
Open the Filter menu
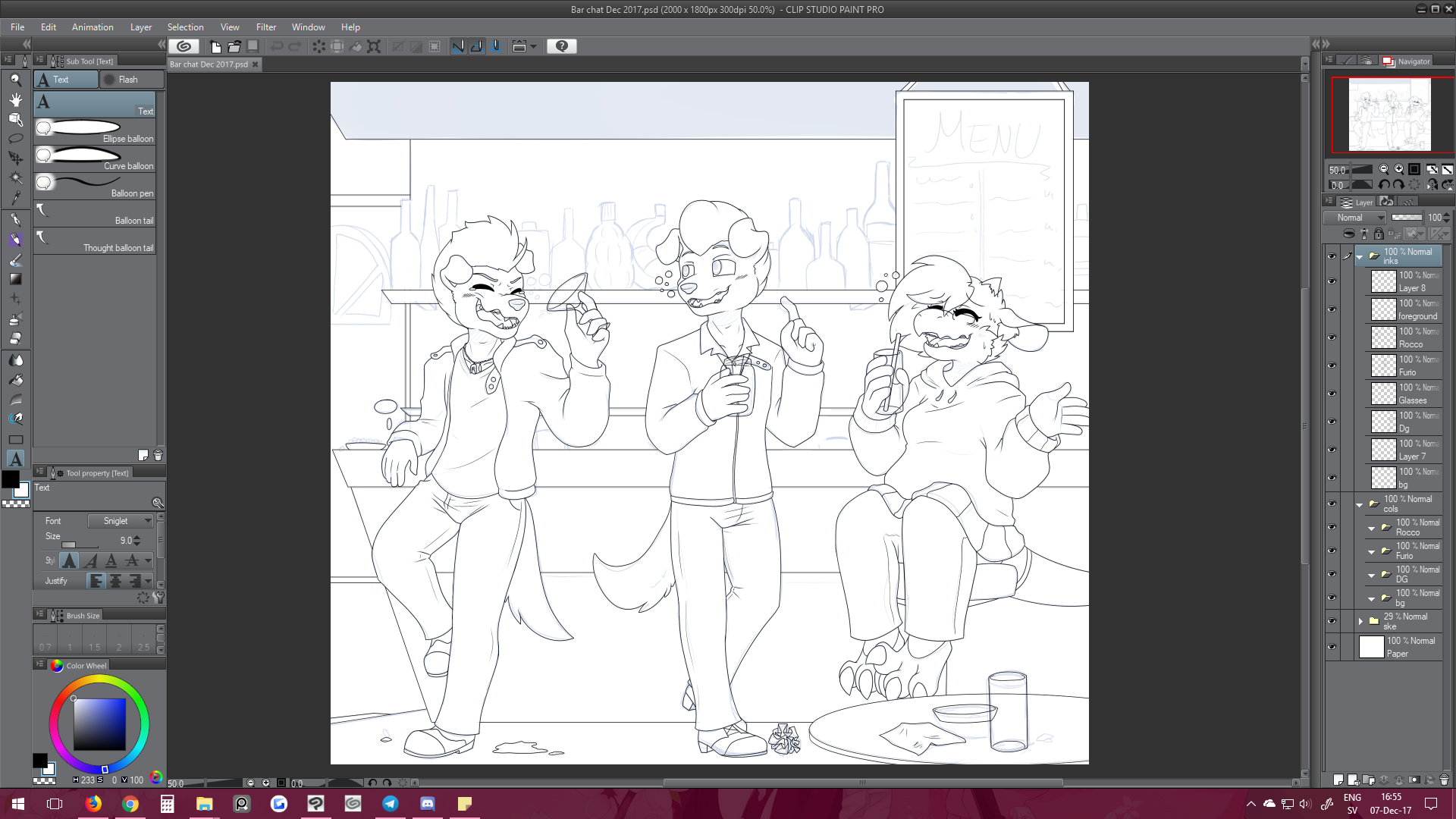265,27
